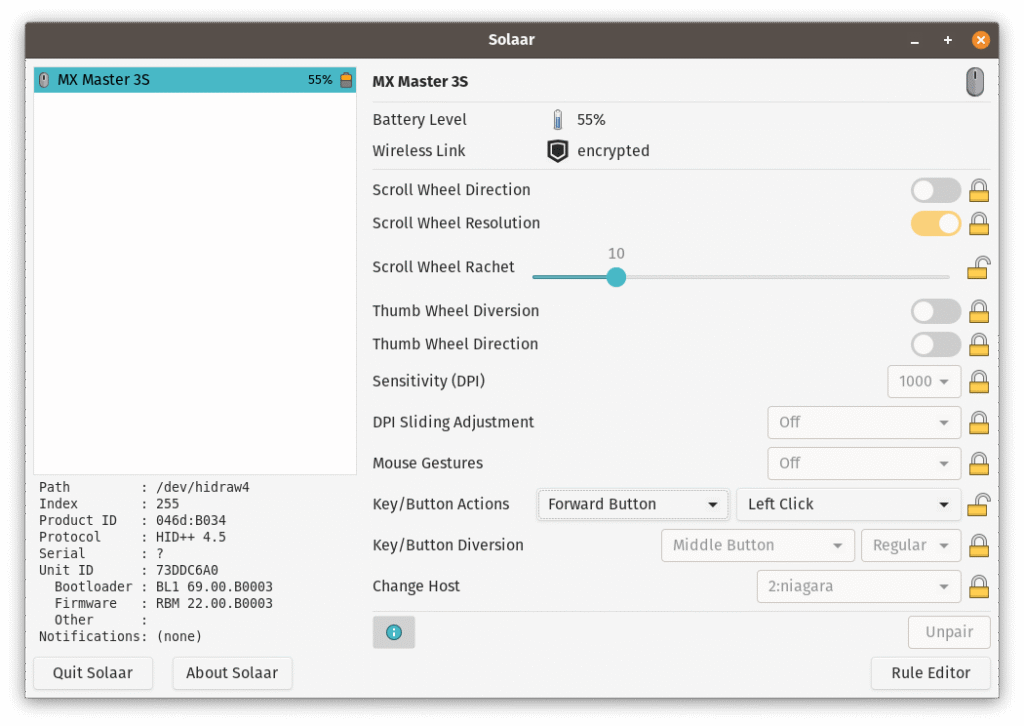Click the Scroll Wheel Rachet slider handle
Image resolution: width=1024 pixels, height=726 pixels.
[616, 277]
